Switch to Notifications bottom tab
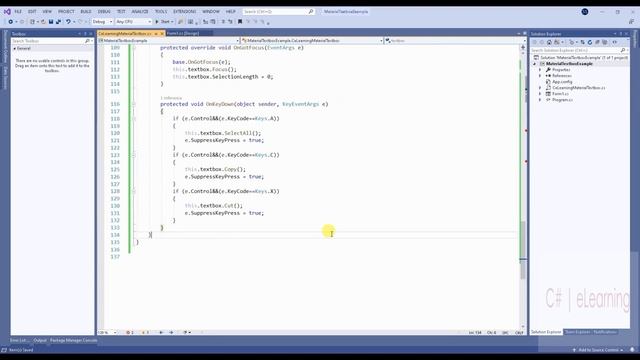The height and width of the screenshot is (360, 640). point(604,332)
